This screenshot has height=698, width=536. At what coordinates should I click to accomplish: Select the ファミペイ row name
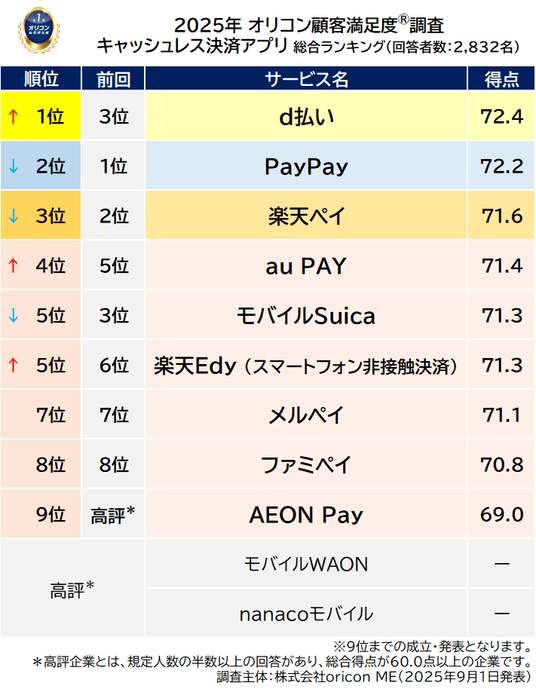pos(306,465)
